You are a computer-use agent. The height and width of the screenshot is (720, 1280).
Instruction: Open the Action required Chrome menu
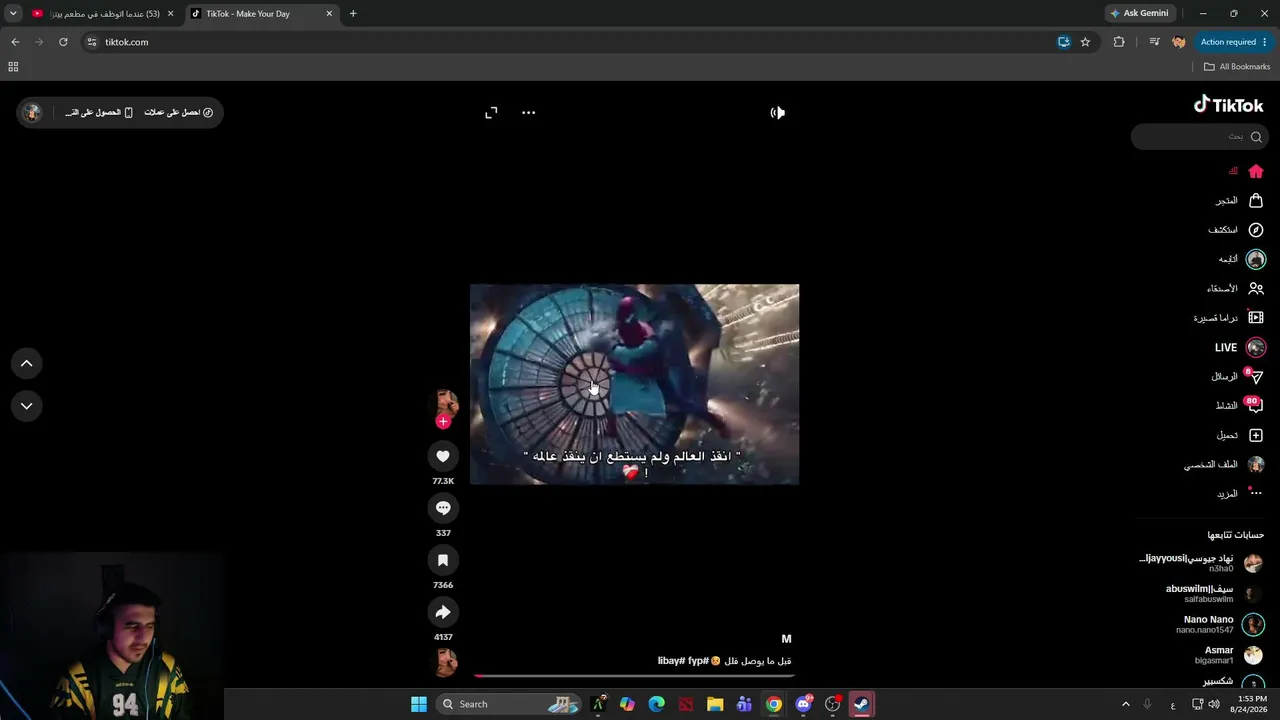tap(1234, 42)
